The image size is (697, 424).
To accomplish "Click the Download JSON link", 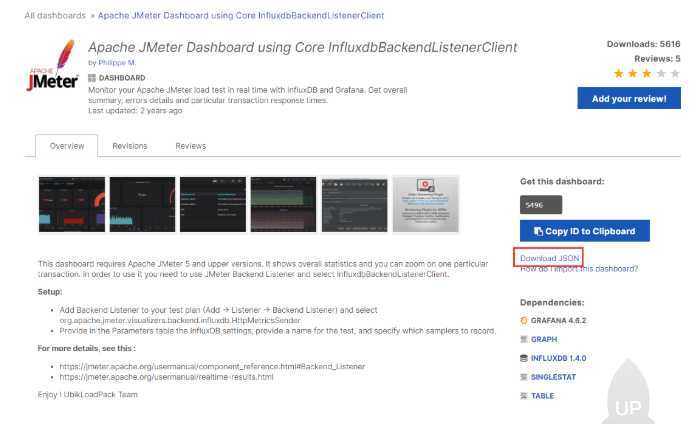I will (549, 258).
